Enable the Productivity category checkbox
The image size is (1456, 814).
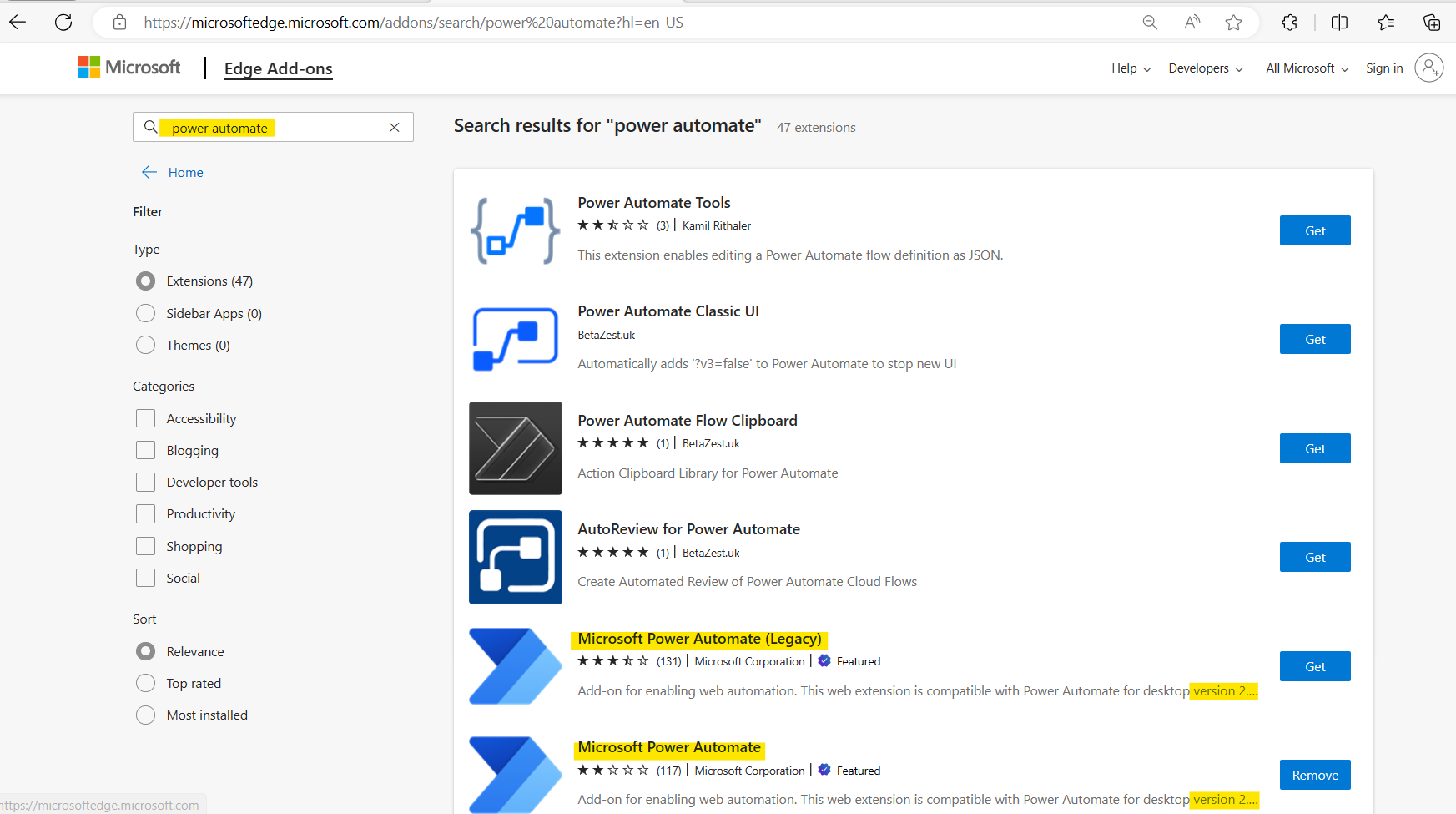145,513
